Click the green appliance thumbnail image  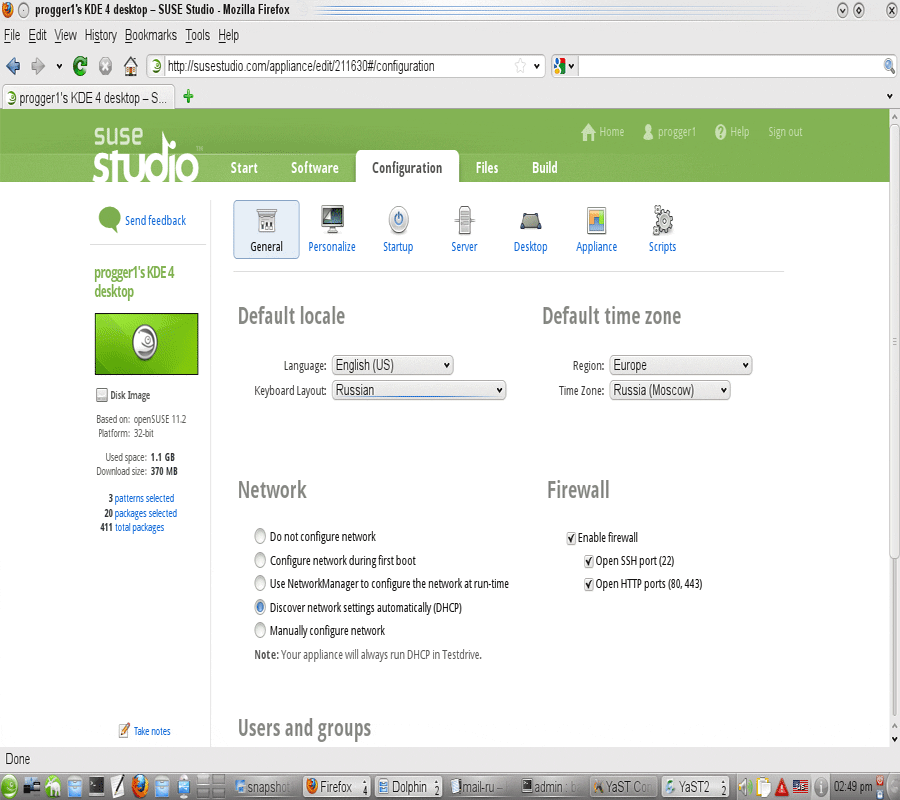pyautogui.click(x=146, y=344)
